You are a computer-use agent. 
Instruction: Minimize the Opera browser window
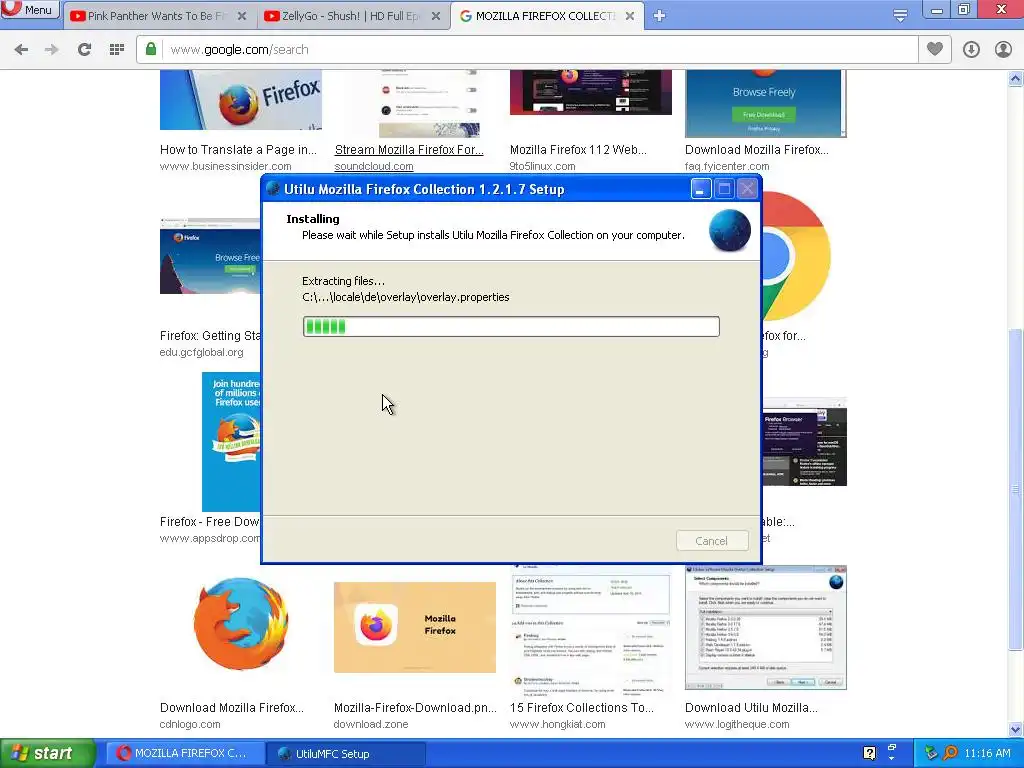coord(936,10)
